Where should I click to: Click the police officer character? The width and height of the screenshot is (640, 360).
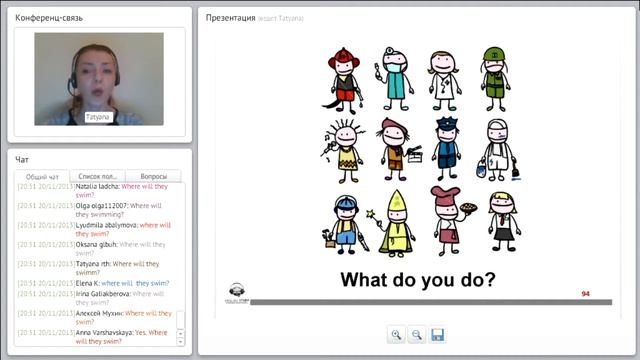tap(447, 149)
